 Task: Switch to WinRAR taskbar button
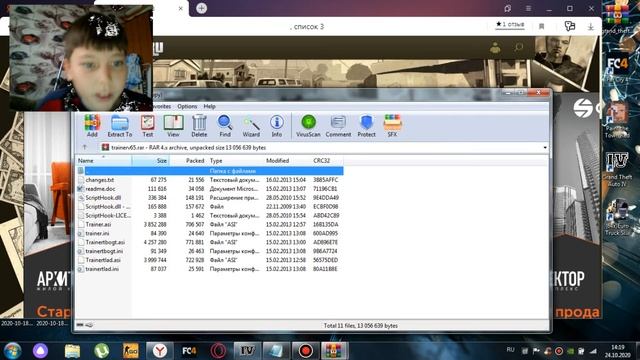click(x=334, y=351)
